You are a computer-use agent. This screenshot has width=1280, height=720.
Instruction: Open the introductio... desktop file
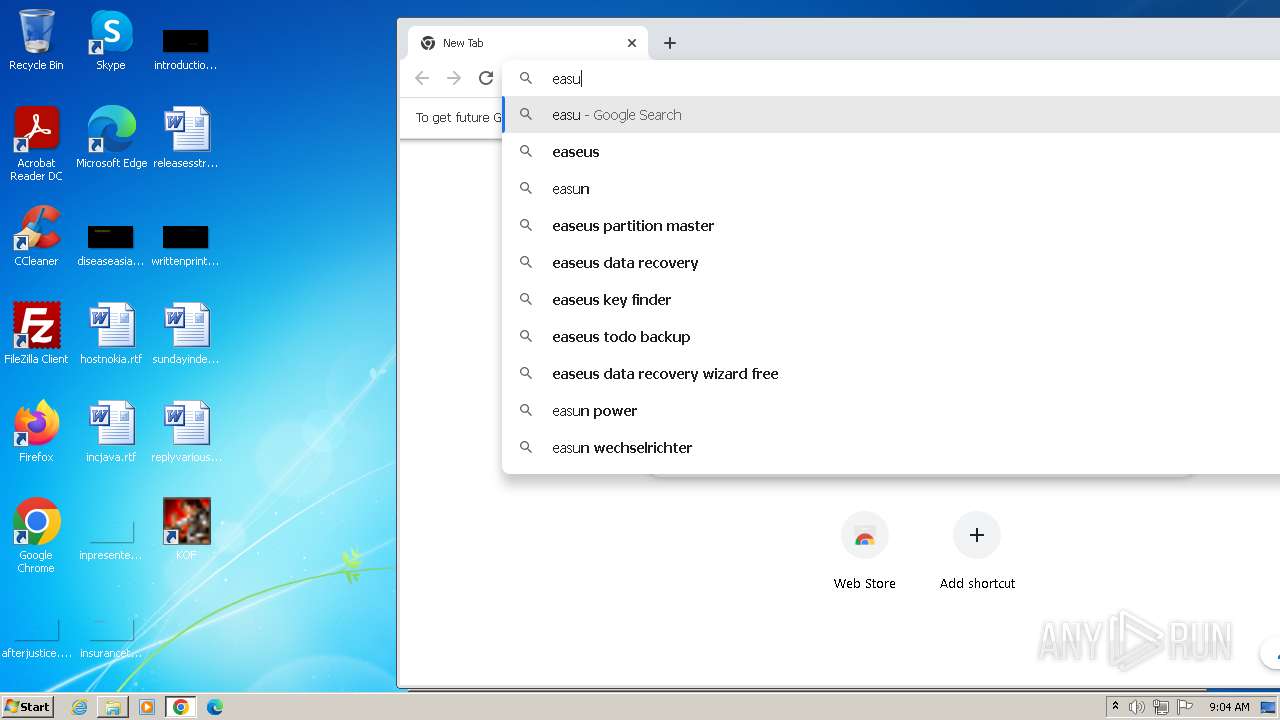186,48
